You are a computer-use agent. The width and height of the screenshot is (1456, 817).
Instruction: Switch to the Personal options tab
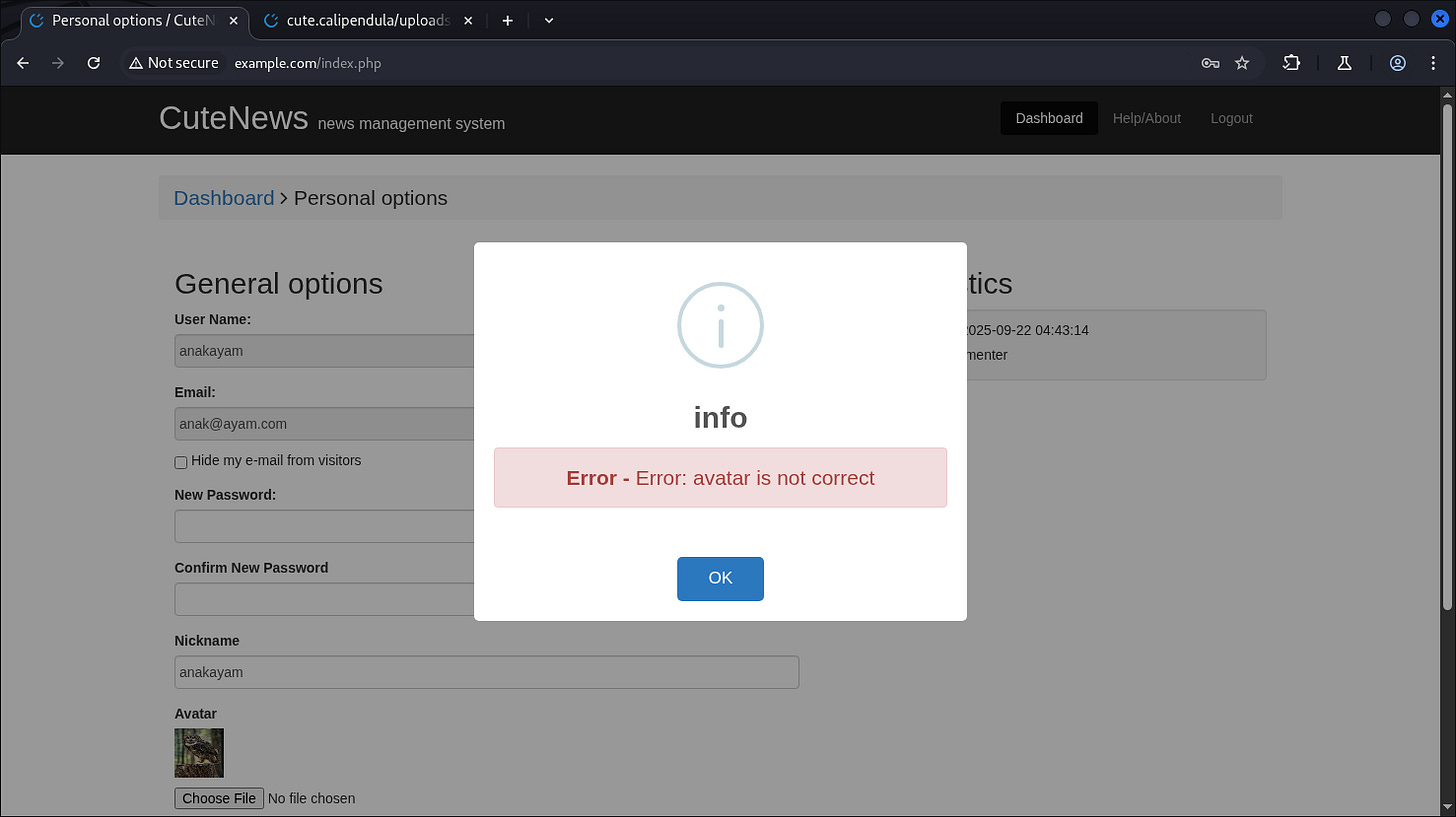[132, 20]
